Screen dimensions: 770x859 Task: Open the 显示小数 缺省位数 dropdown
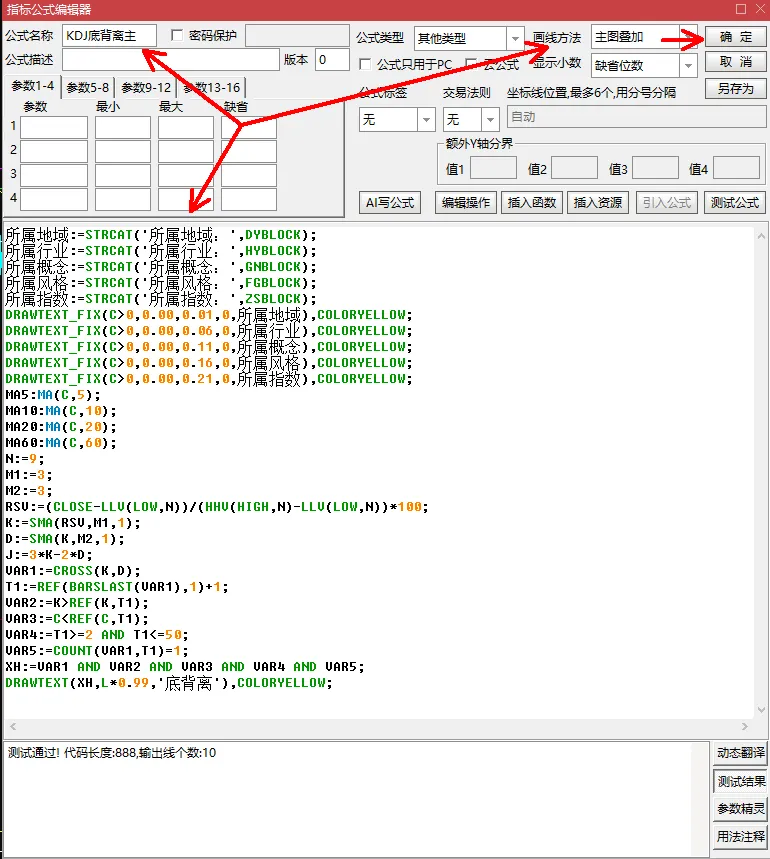point(688,66)
